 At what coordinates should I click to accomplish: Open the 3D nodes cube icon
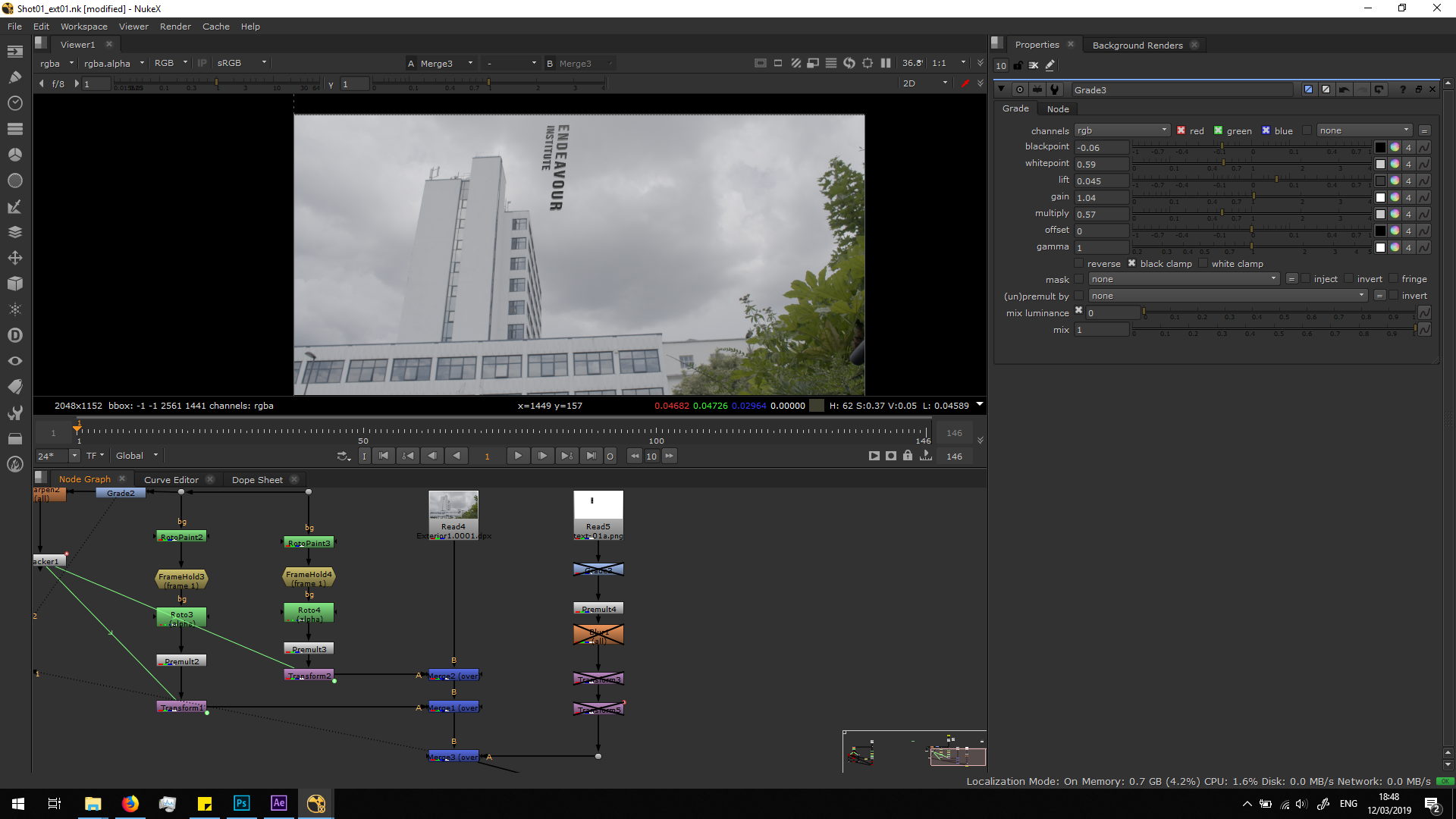(14, 284)
